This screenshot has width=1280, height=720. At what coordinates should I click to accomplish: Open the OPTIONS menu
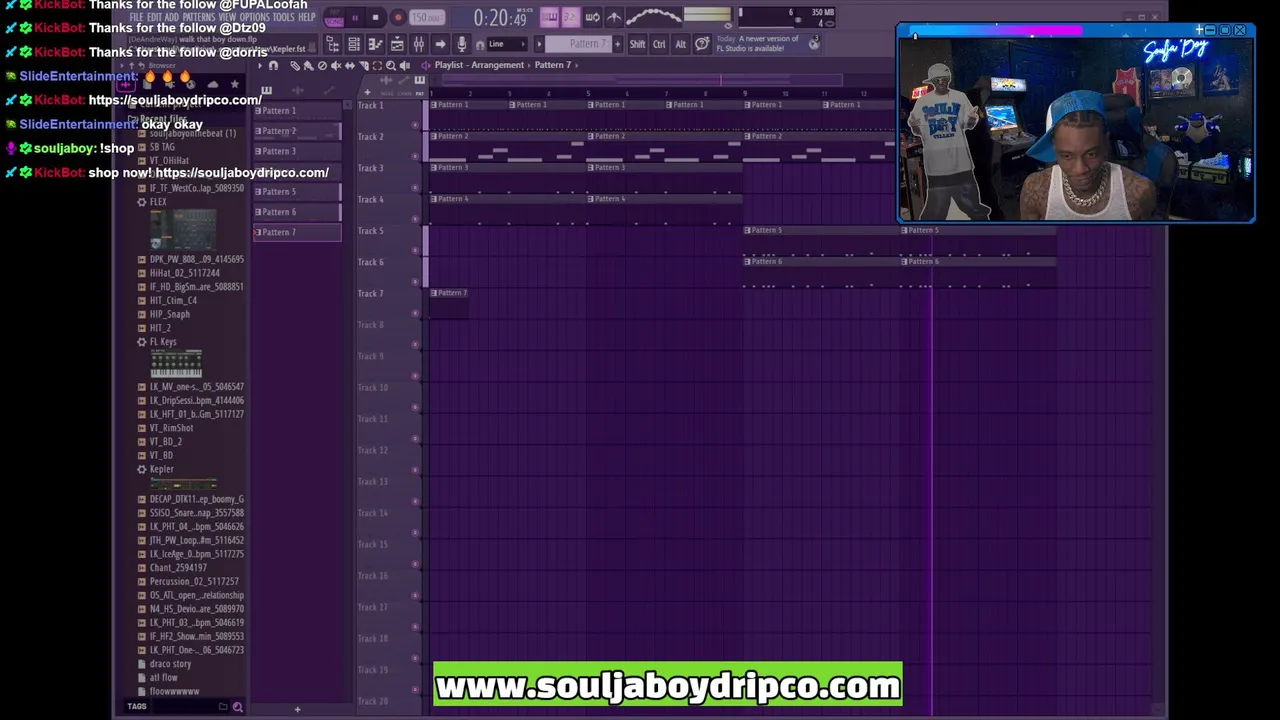(254, 17)
